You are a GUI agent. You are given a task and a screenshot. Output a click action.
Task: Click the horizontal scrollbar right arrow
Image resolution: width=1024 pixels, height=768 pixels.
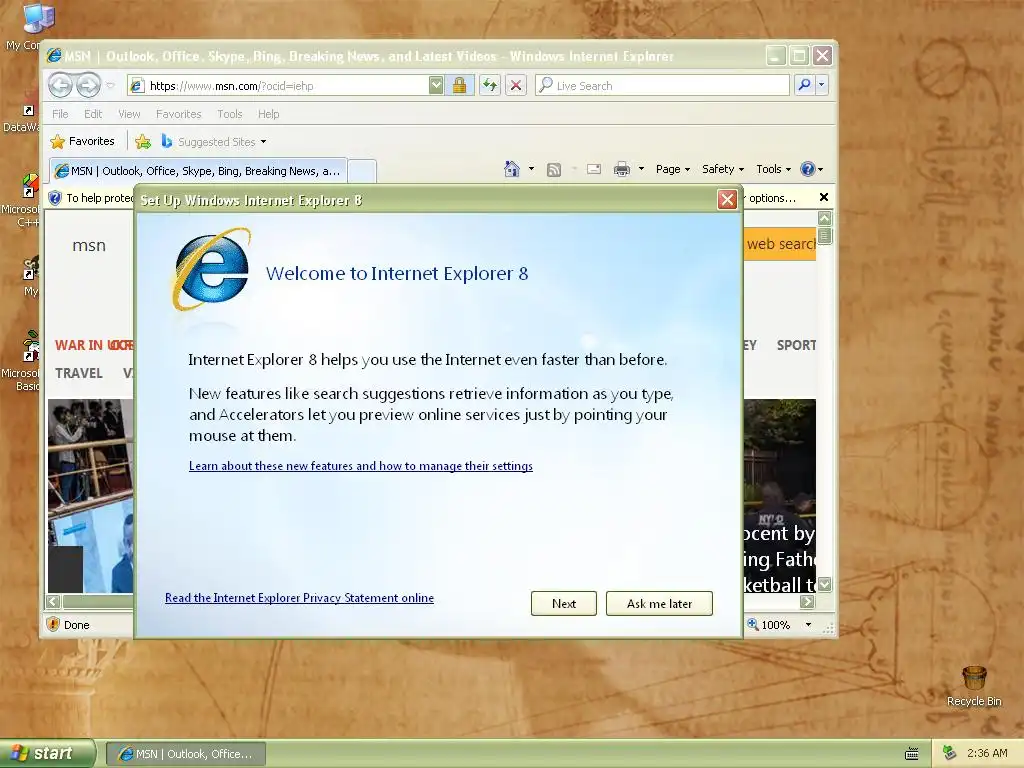[x=808, y=601]
